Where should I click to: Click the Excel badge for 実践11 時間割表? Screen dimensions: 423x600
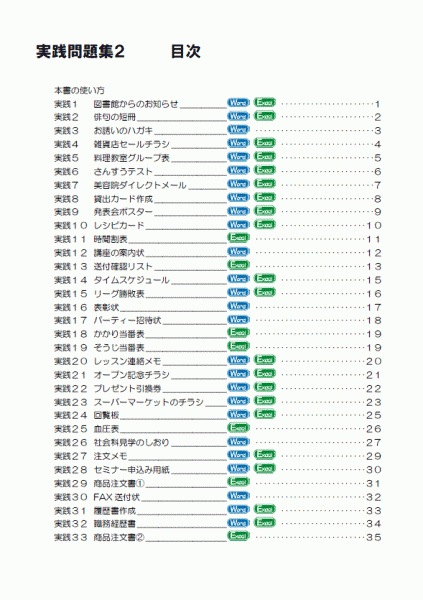click(x=238, y=238)
